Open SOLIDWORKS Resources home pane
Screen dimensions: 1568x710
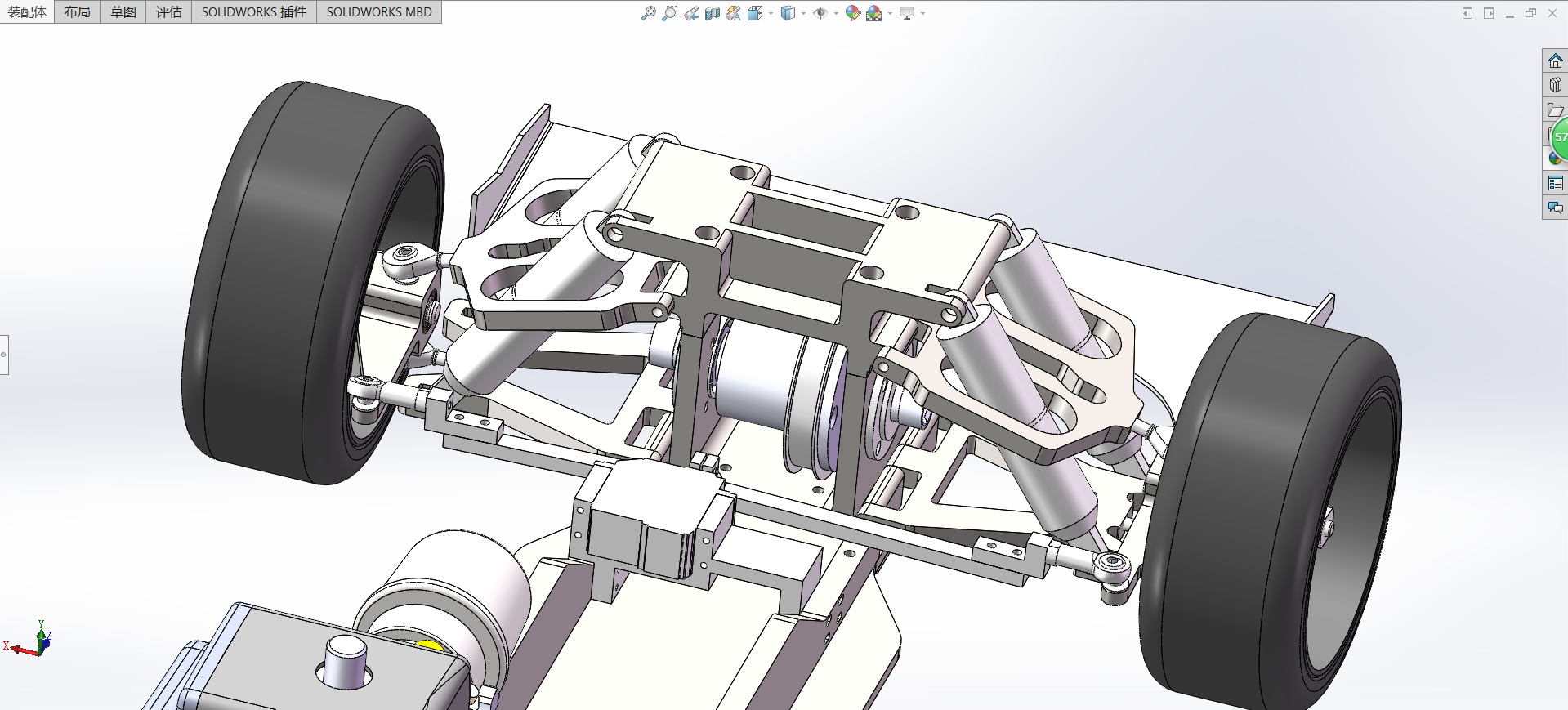tap(1555, 61)
